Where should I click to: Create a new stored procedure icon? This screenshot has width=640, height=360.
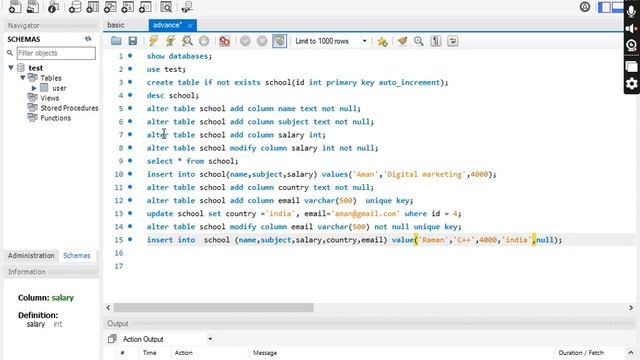[128, 7]
